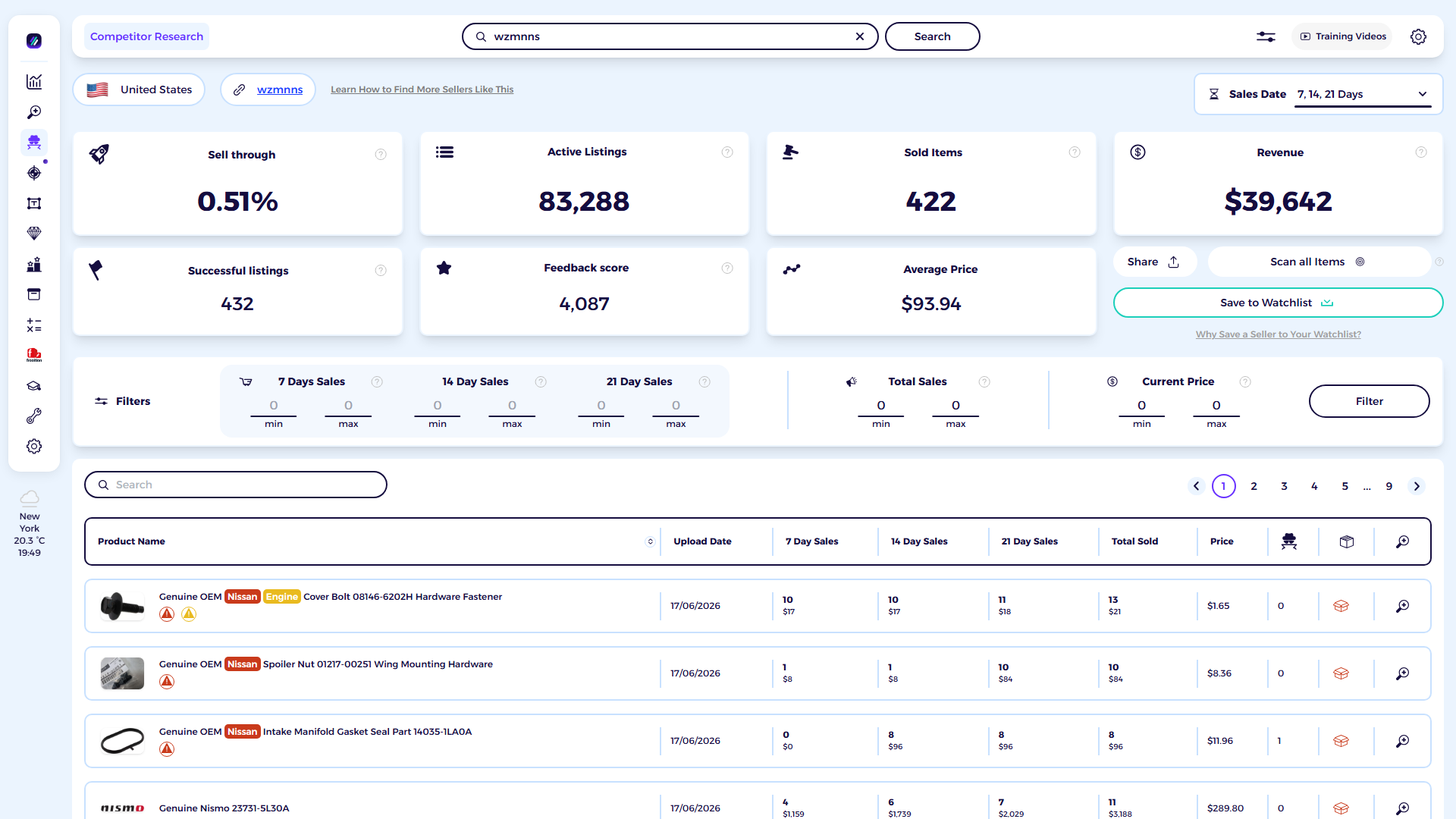
Task: Jump to page 9 of results
Action: [x=1389, y=486]
